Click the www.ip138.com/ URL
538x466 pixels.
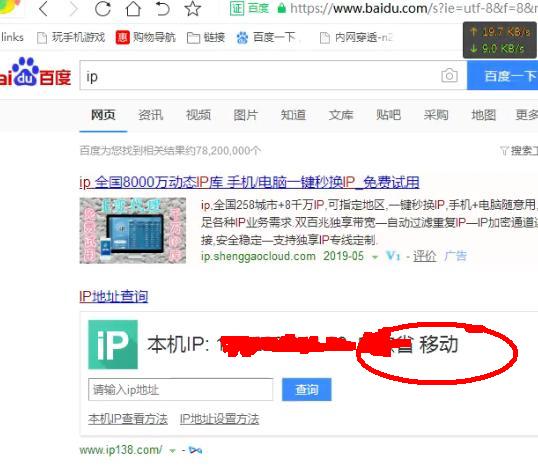[121, 450]
